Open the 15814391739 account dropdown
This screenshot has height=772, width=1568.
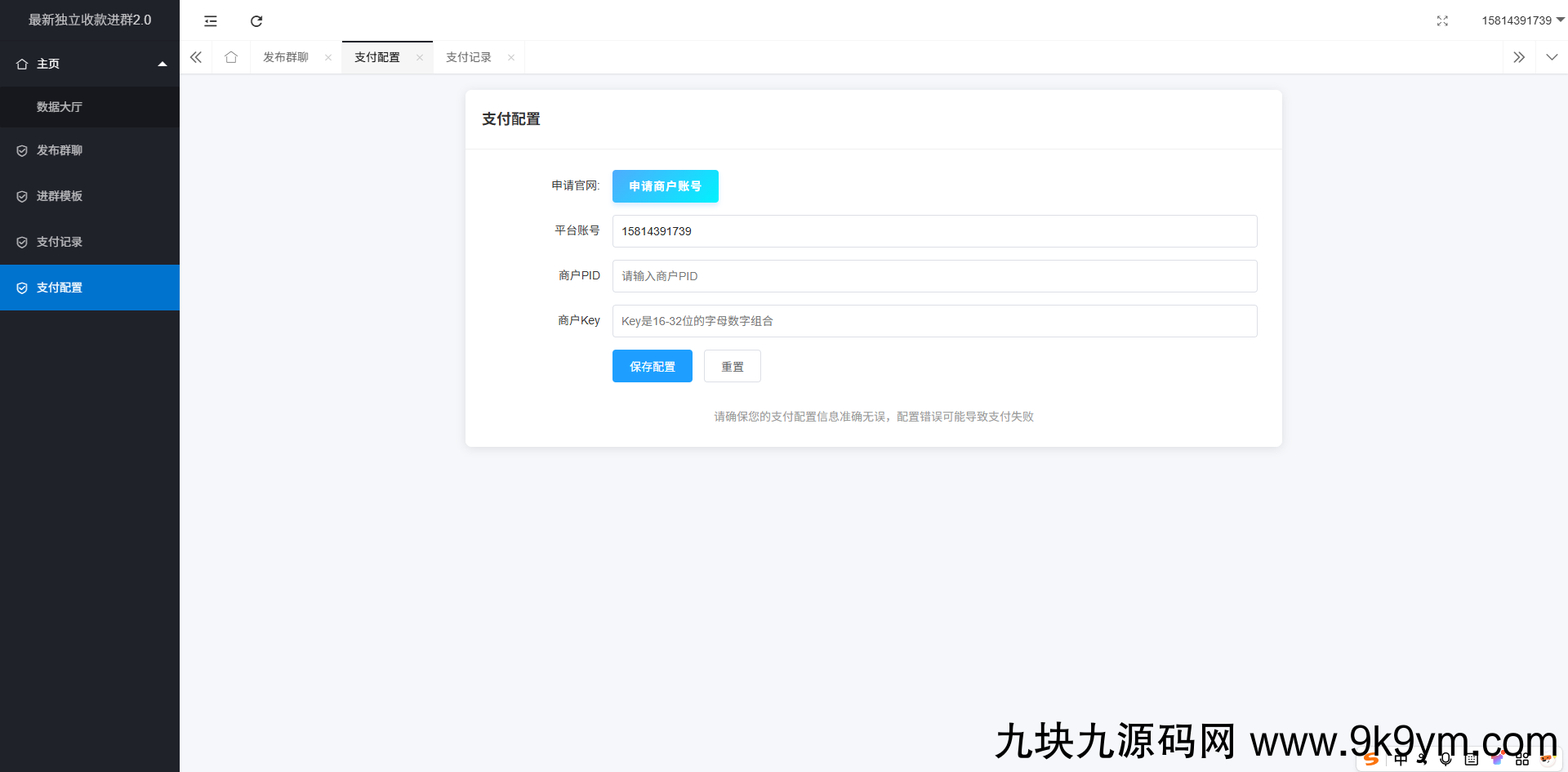1521,20
